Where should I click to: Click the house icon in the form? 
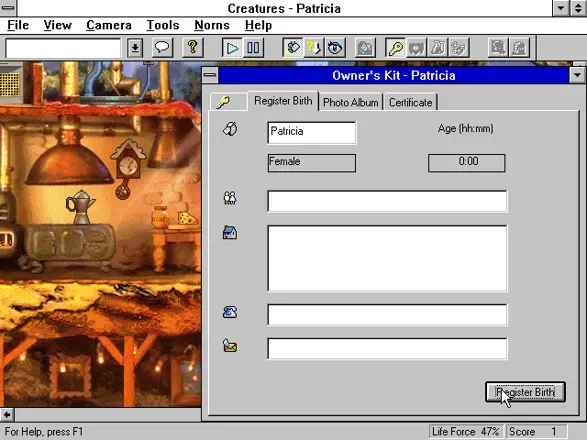click(230, 233)
